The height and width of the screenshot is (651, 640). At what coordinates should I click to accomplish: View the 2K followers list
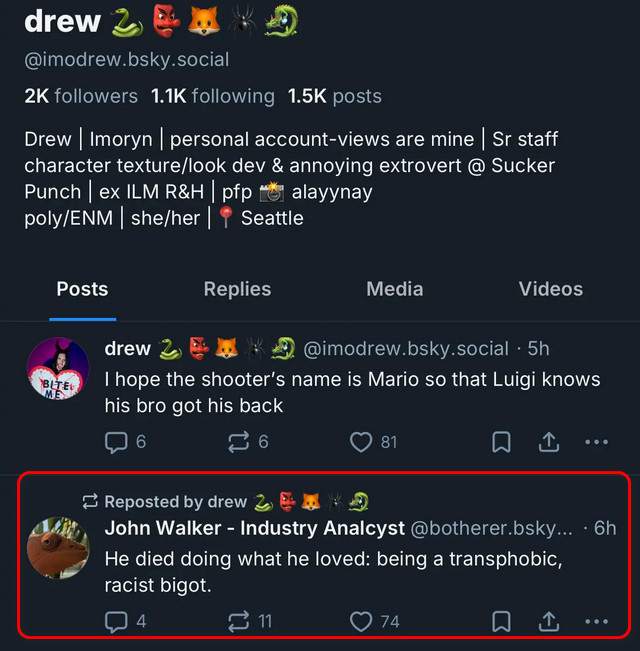(x=81, y=96)
